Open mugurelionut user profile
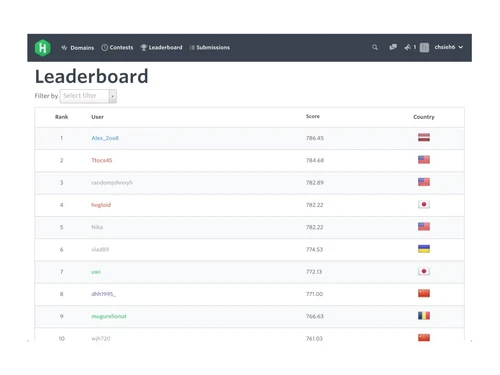The width and height of the screenshot is (500, 375). pos(109,316)
